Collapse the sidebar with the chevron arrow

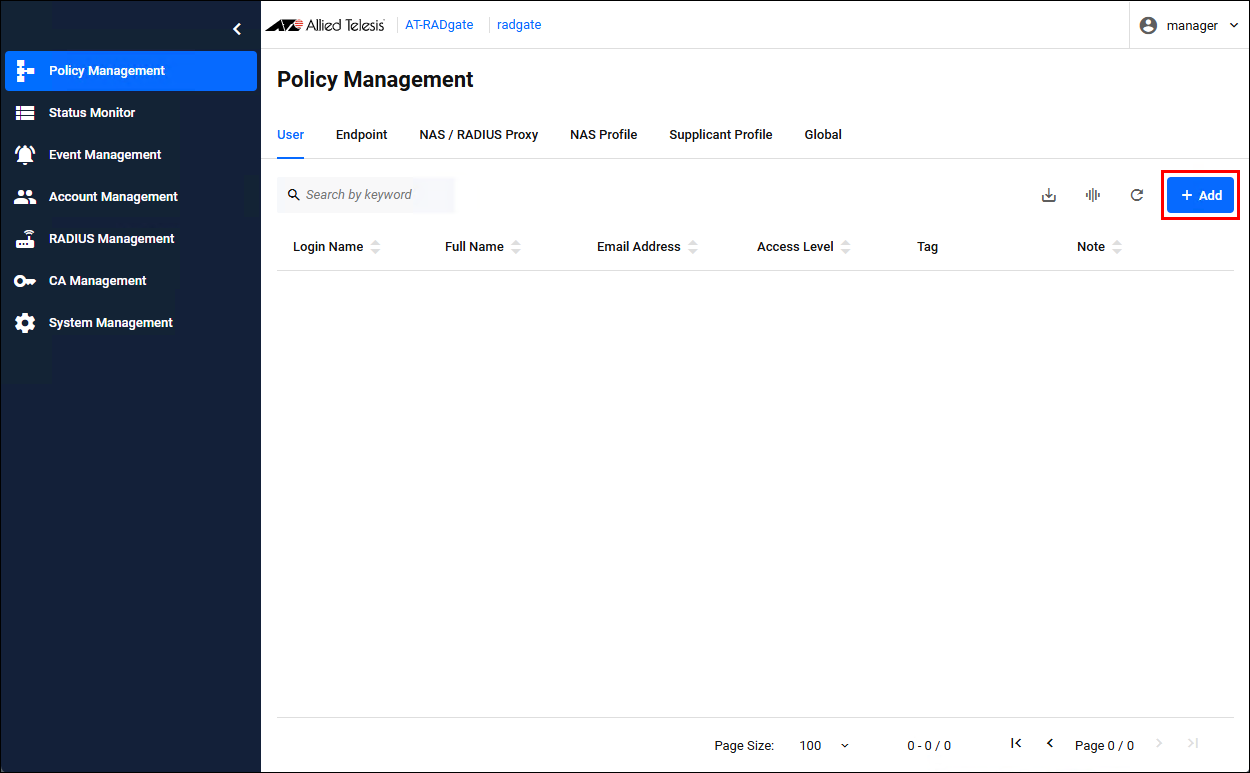tap(237, 29)
